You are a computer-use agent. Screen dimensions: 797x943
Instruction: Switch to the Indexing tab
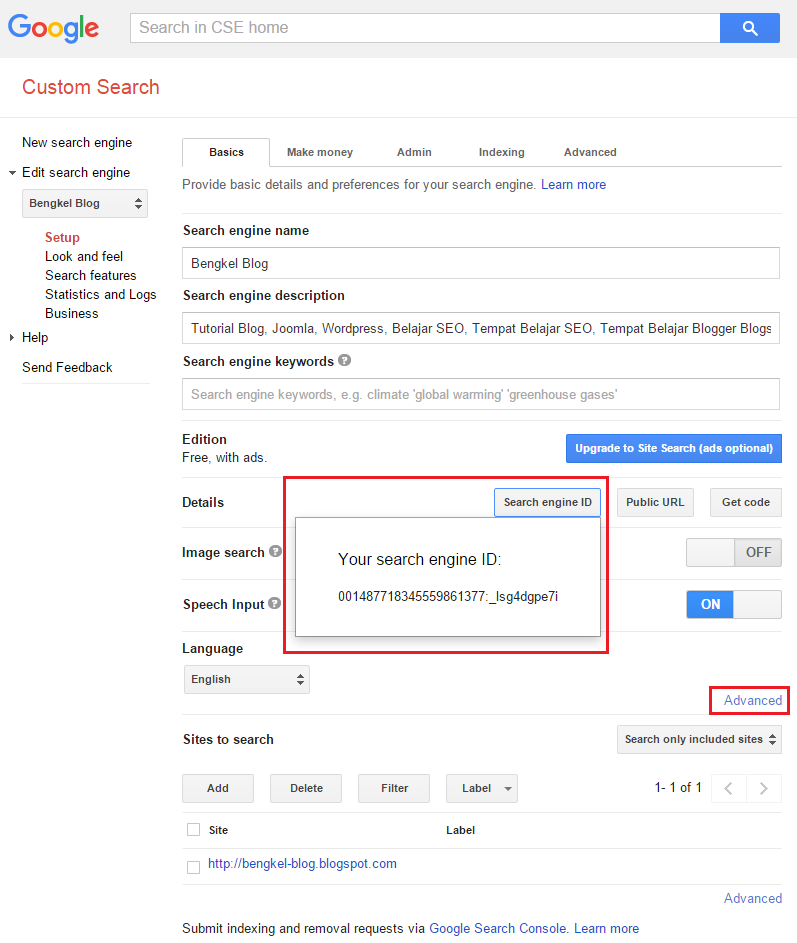pos(502,152)
